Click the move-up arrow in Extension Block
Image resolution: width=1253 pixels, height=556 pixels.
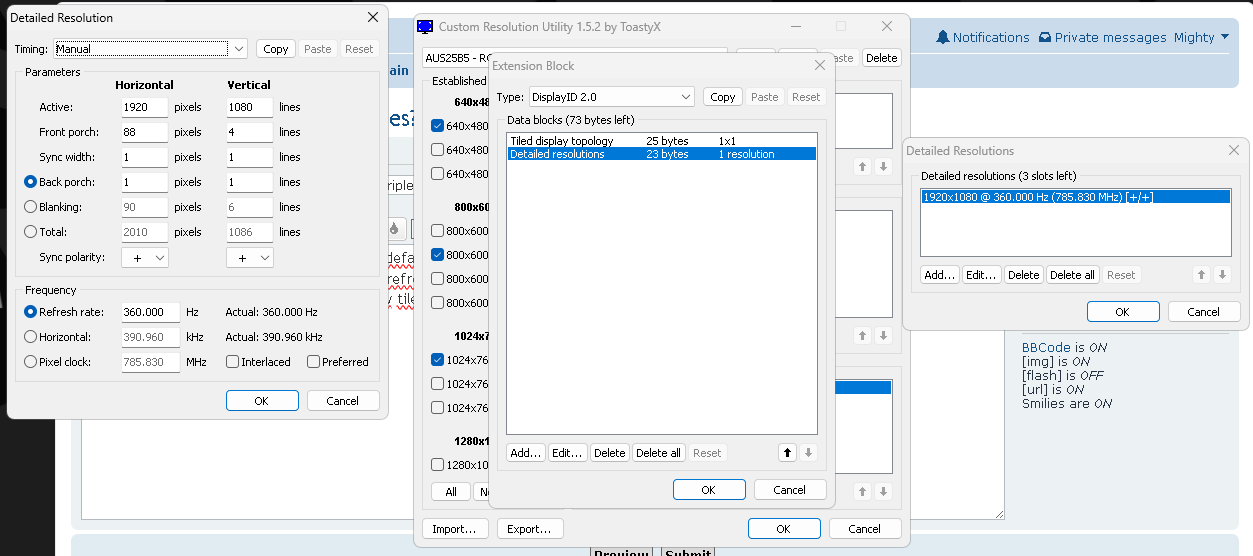point(787,453)
